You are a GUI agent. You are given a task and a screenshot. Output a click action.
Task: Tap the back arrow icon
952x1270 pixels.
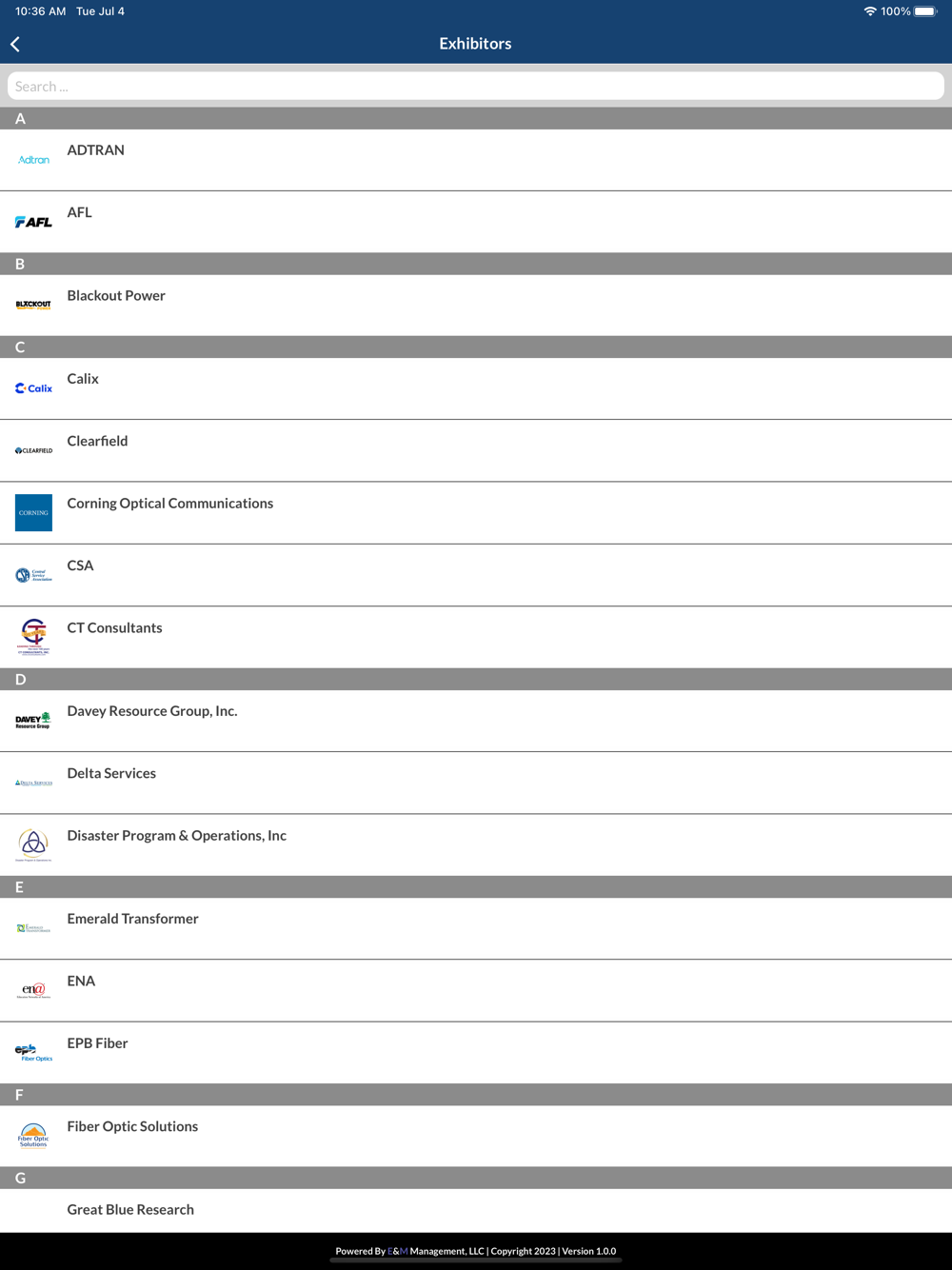tap(15, 44)
